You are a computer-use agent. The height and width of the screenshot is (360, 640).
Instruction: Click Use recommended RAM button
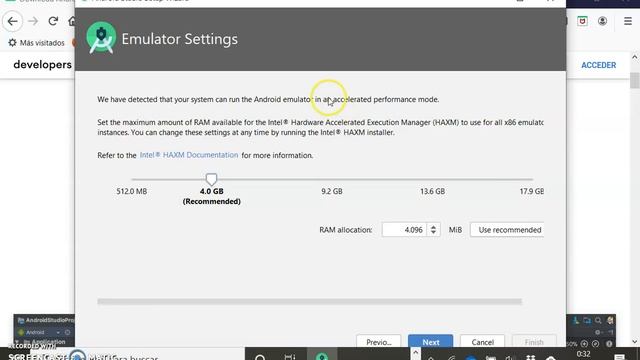(507, 230)
